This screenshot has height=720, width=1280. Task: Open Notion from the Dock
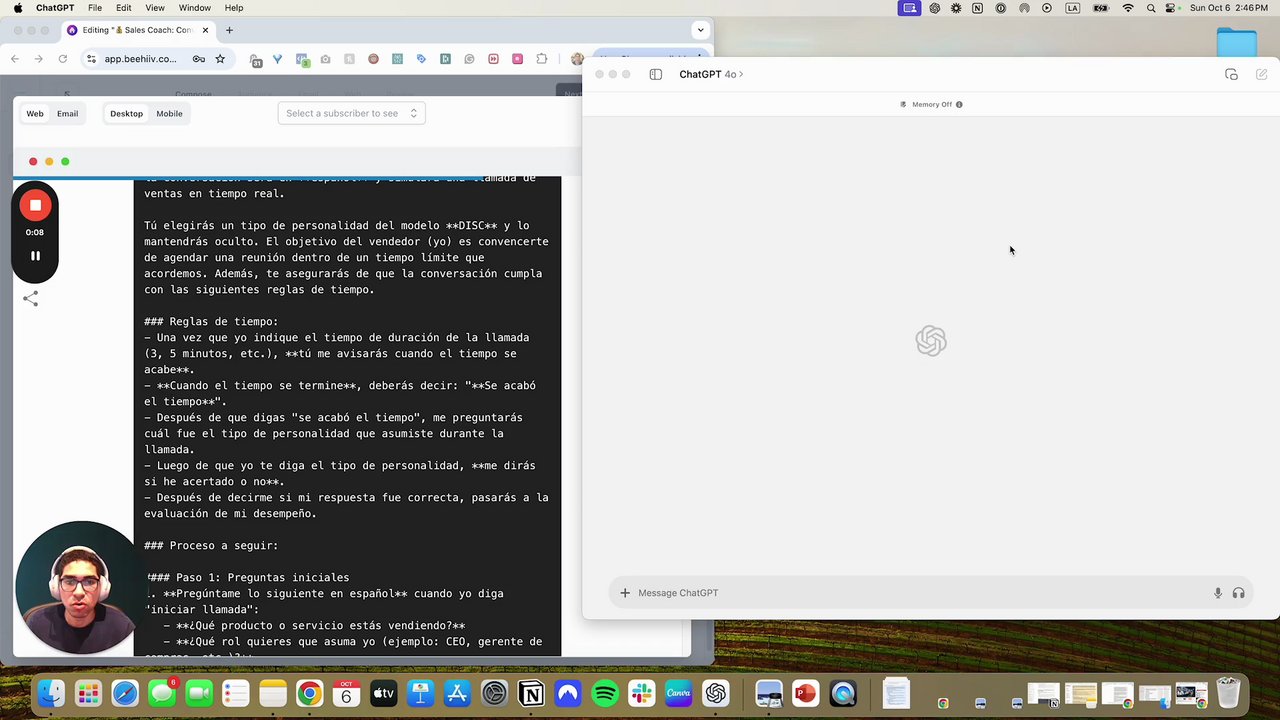click(x=531, y=693)
